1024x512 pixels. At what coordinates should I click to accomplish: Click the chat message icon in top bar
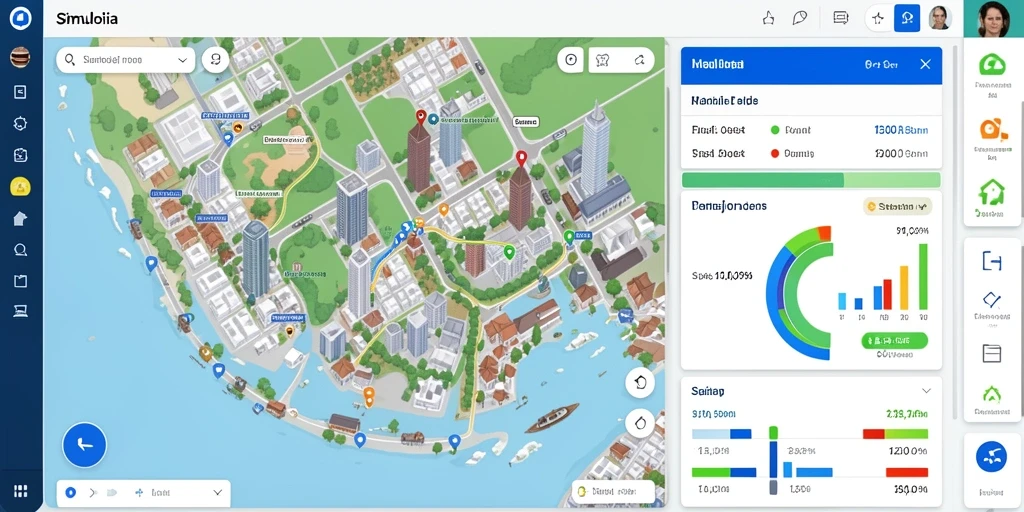click(x=841, y=18)
